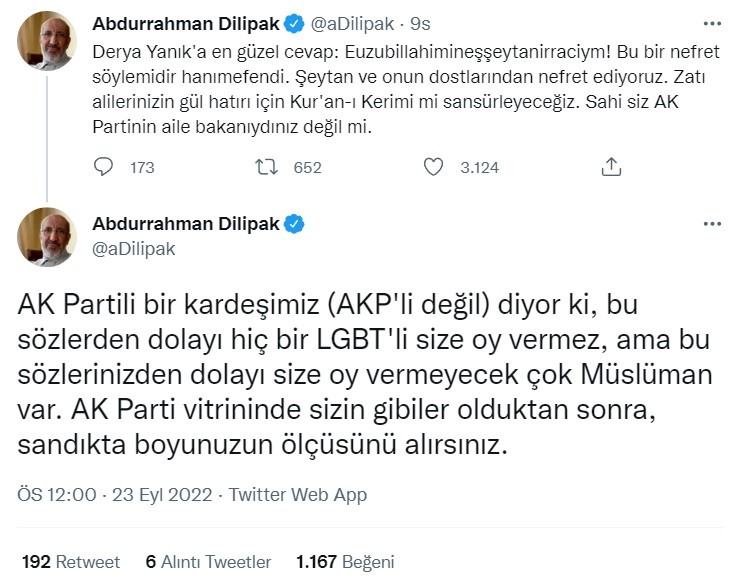This screenshot has height=588, width=740.
Task: Click the "Twitter Web App" source link
Action: click(x=298, y=494)
